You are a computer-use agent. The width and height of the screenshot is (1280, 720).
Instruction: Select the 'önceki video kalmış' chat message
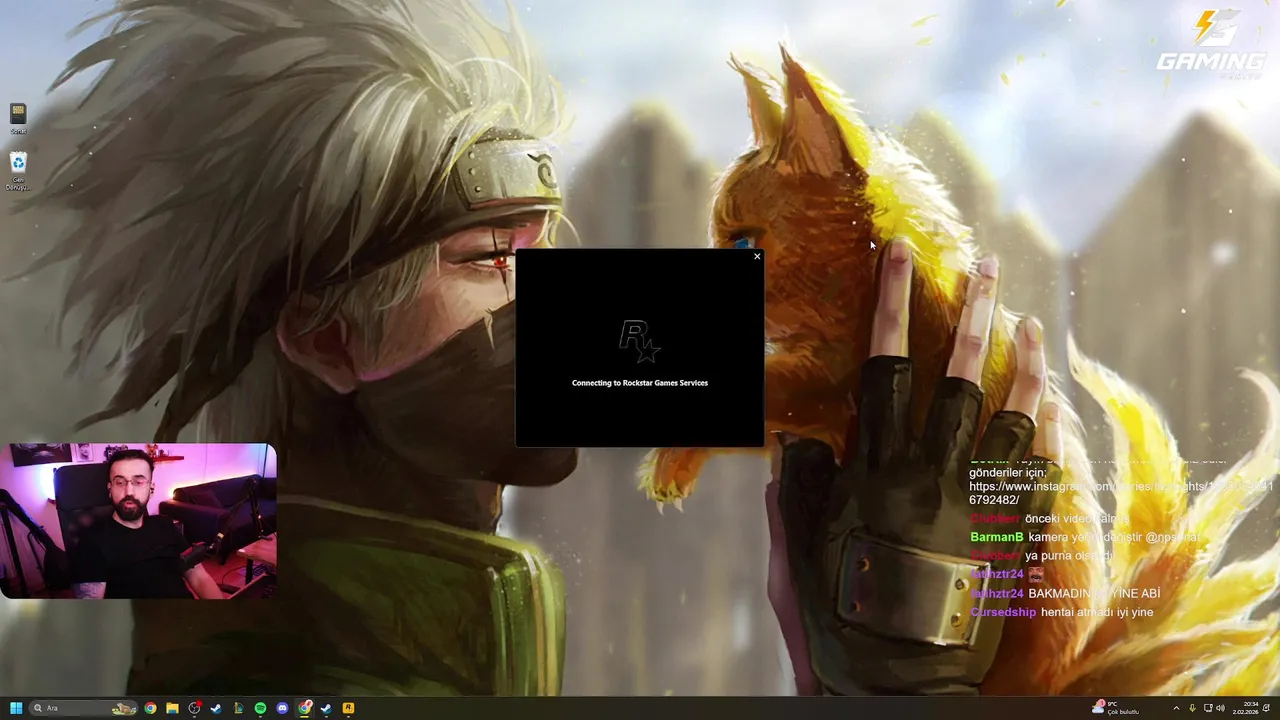(1076, 518)
